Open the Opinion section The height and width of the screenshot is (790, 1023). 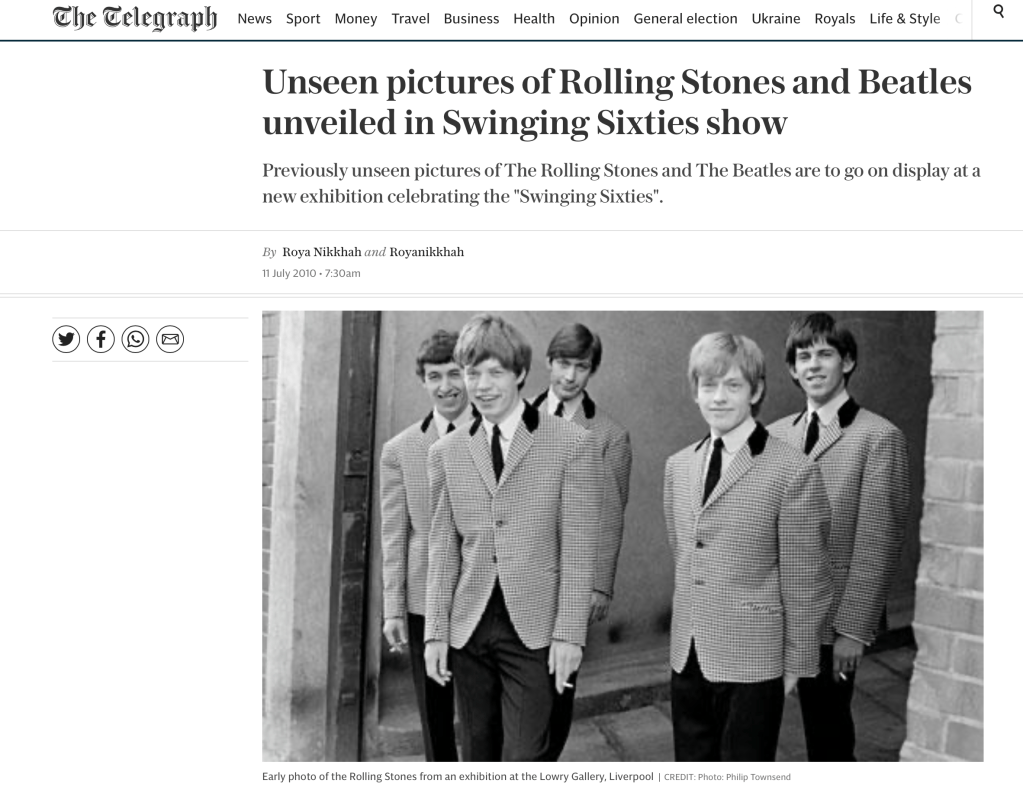click(x=594, y=19)
